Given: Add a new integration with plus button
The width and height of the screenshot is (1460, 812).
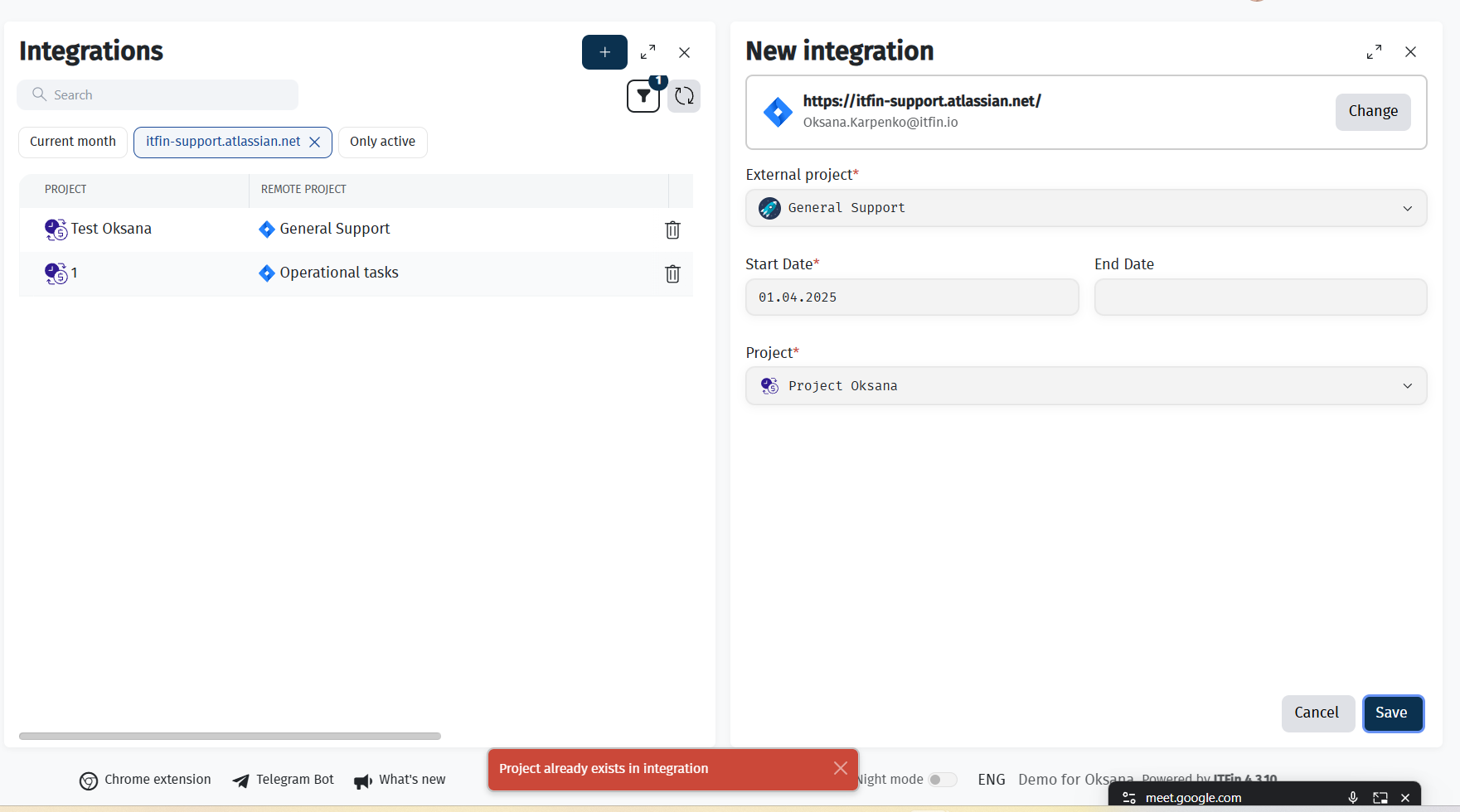Looking at the screenshot, I should tap(604, 52).
